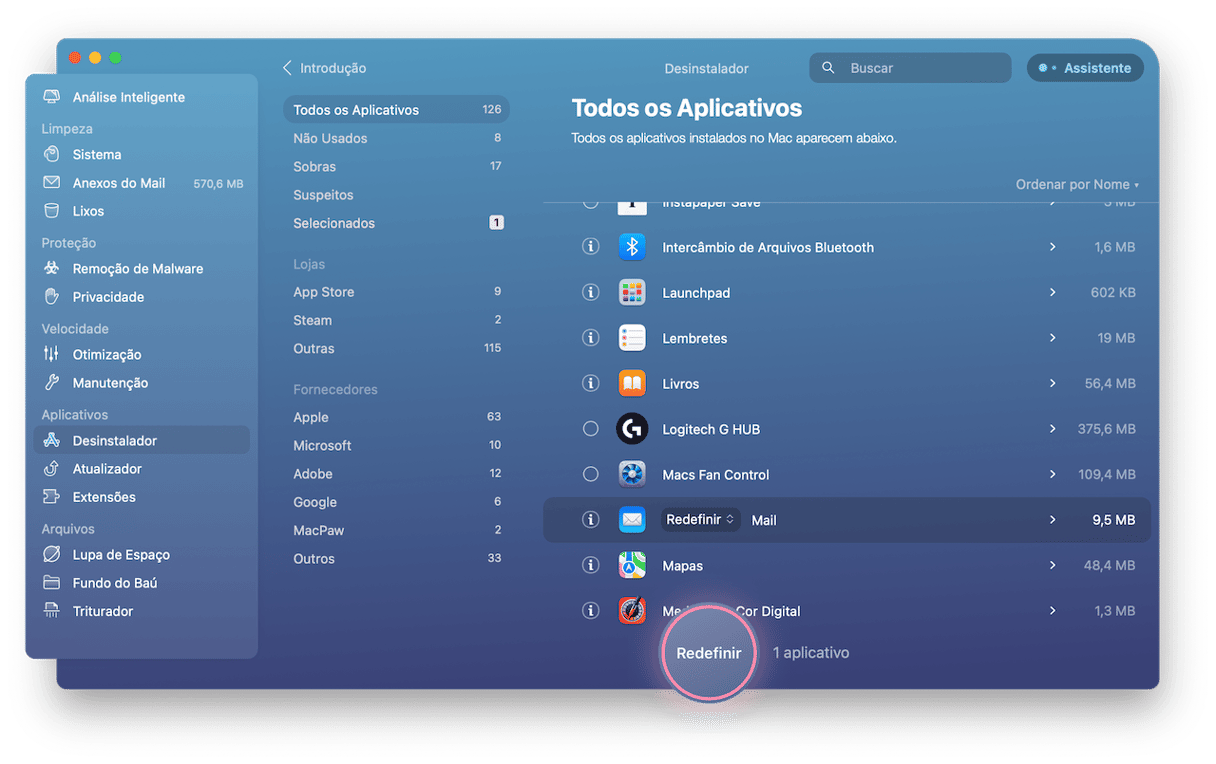The height and width of the screenshot is (764, 1216).
Task: Expand the Intercâmbio de Arquivos Bluetooth row chevron
Action: [x=1052, y=247]
